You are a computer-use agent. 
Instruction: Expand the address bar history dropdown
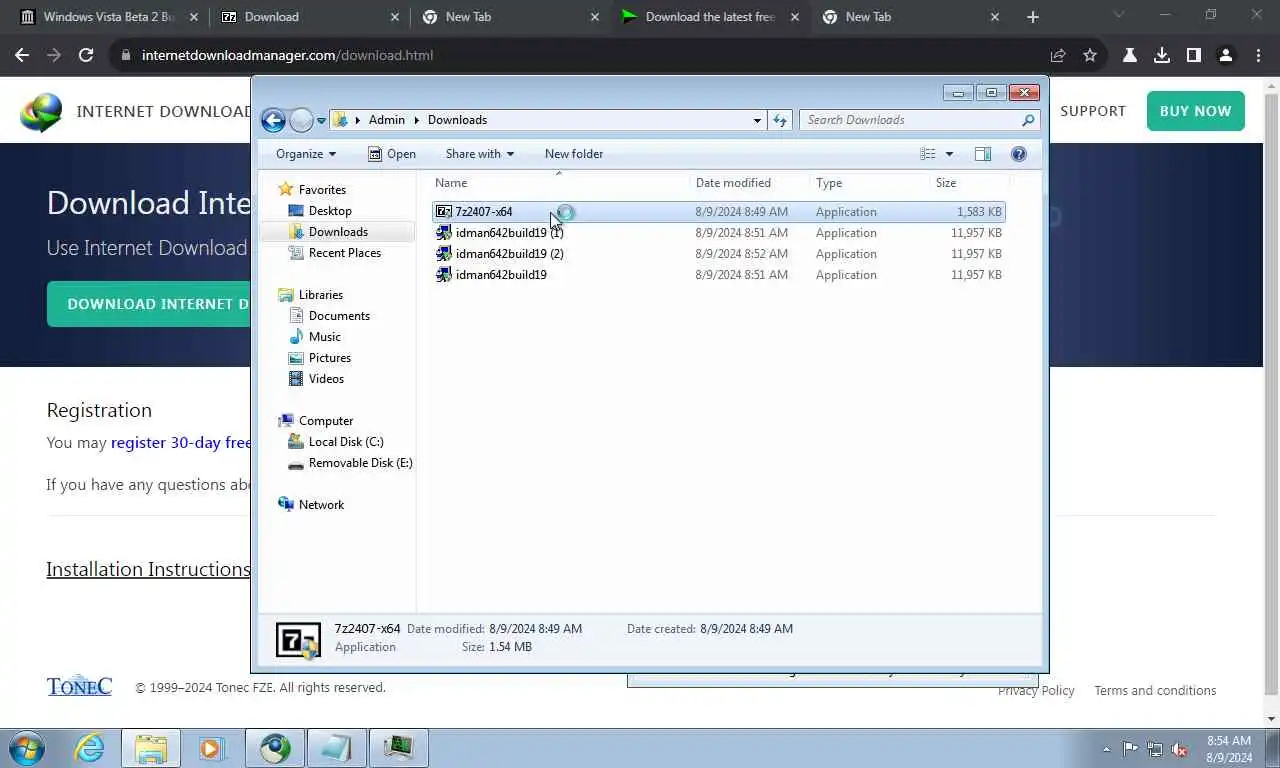coord(757,120)
